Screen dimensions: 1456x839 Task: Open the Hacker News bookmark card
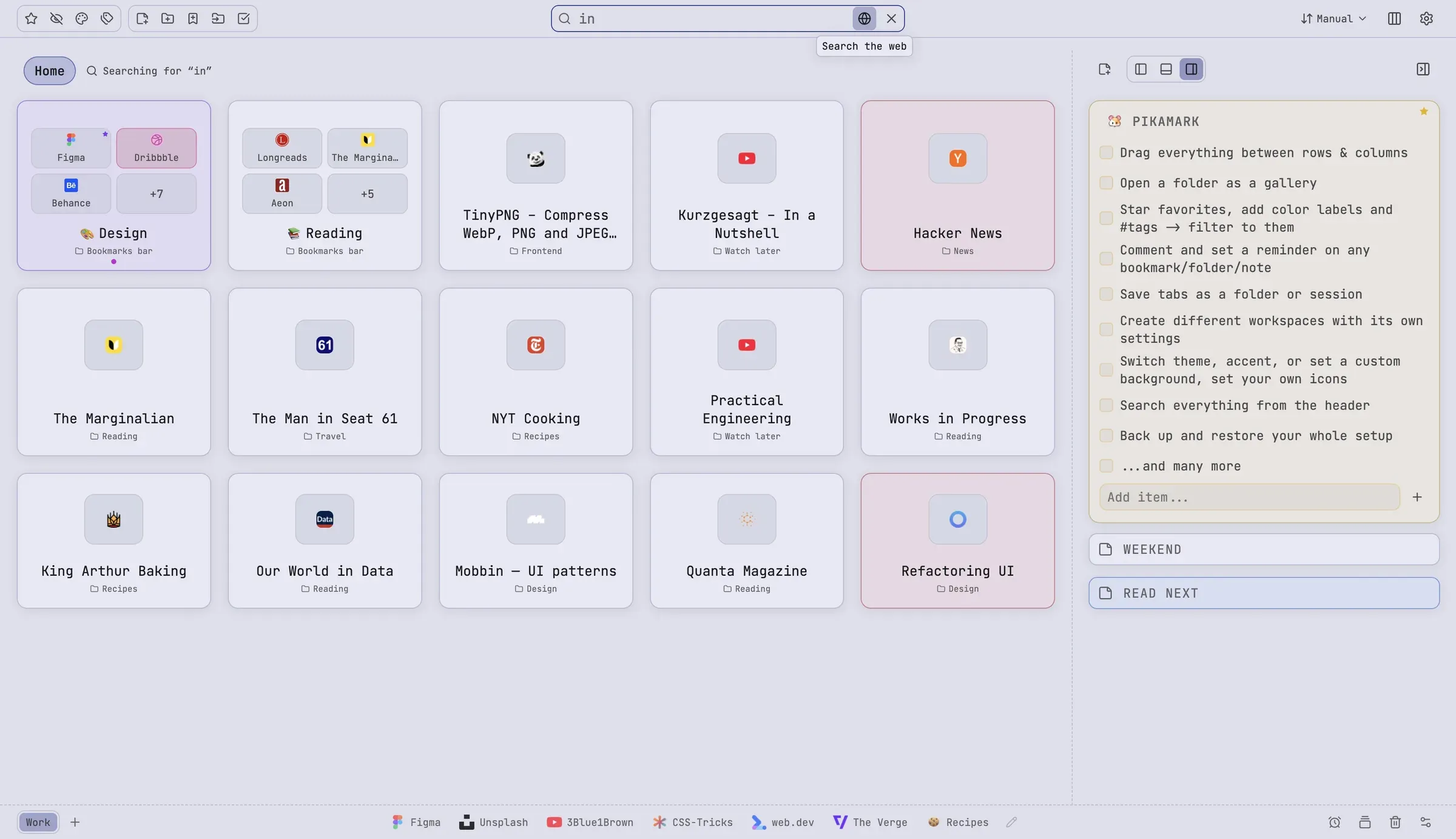[x=958, y=185]
